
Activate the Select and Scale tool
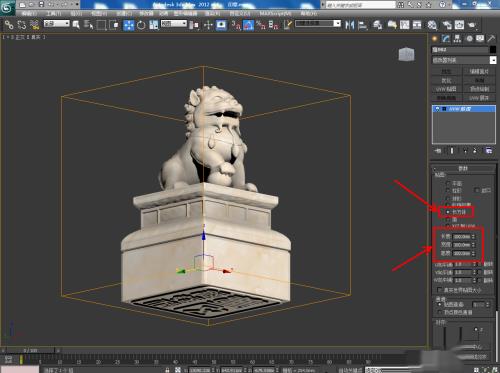coord(154,25)
